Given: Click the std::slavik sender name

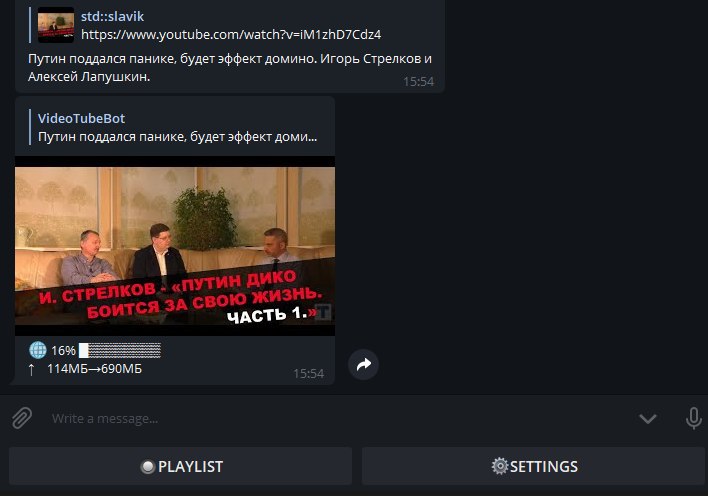Looking at the screenshot, I should point(112,16).
